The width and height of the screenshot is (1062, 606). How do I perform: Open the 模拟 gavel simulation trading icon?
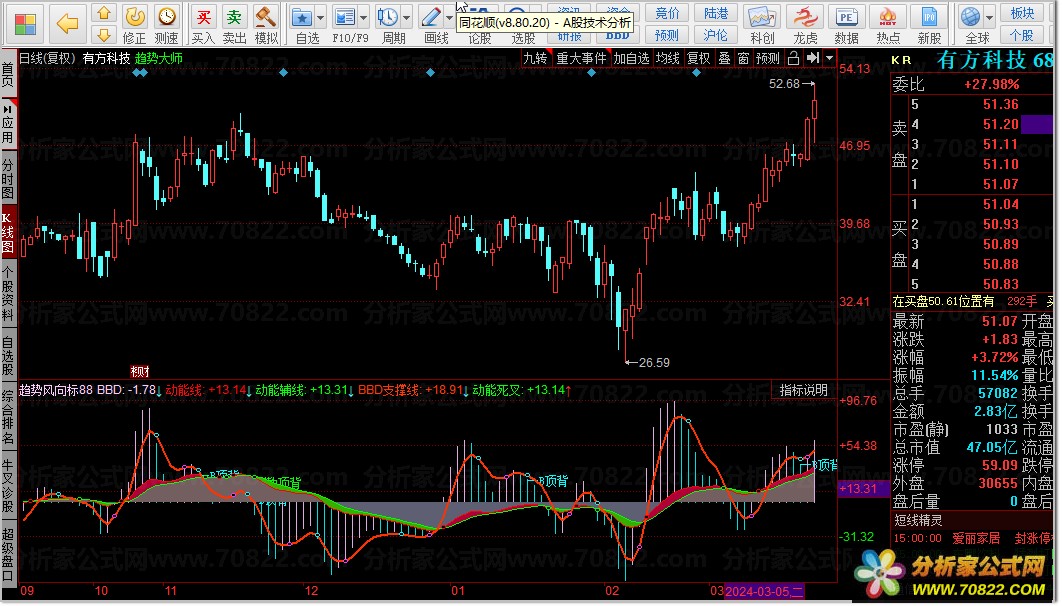pyautogui.click(x=266, y=17)
